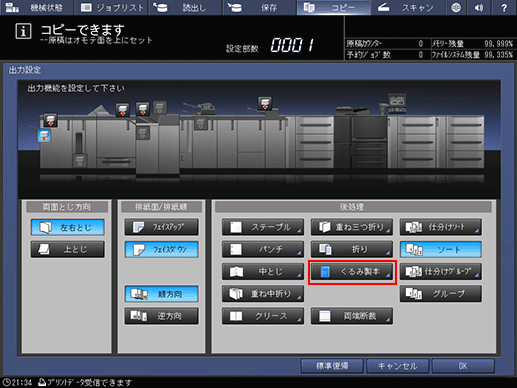Image resolution: width=517 pixels, height=388 pixels.
Task: Click the 排紙面/排紙順 section header
Action: point(161,207)
